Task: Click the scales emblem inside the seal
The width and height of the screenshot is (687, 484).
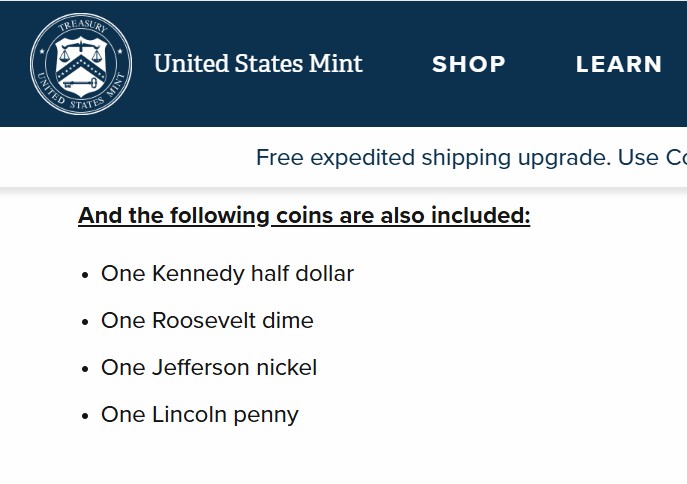Action: point(81,53)
